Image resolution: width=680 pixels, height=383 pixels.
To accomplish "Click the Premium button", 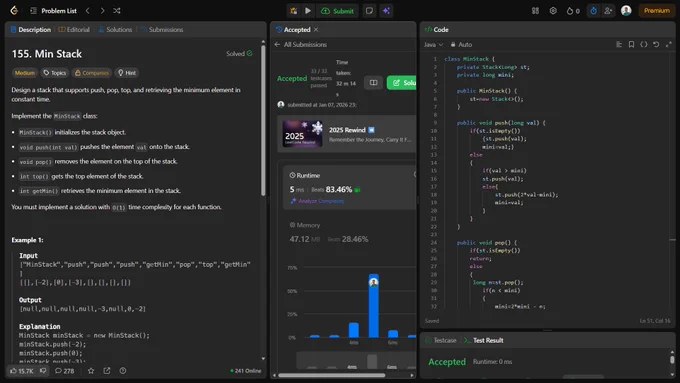I will (x=656, y=10).
